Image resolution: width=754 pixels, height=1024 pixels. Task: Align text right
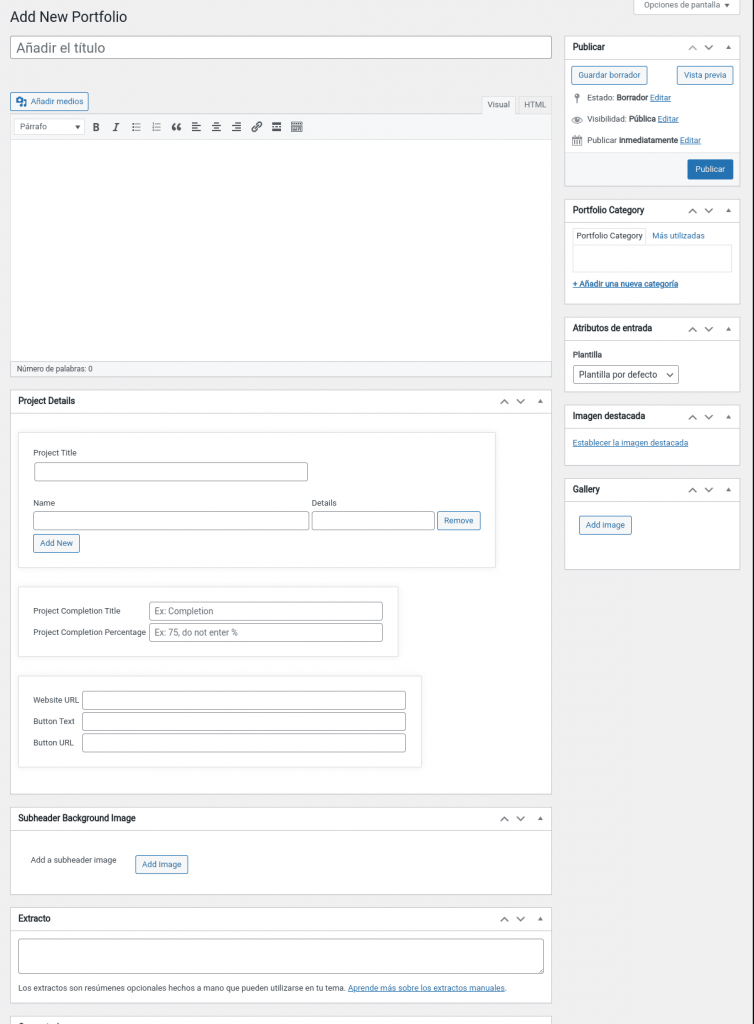pyautogui.click(x=236, y=127)
